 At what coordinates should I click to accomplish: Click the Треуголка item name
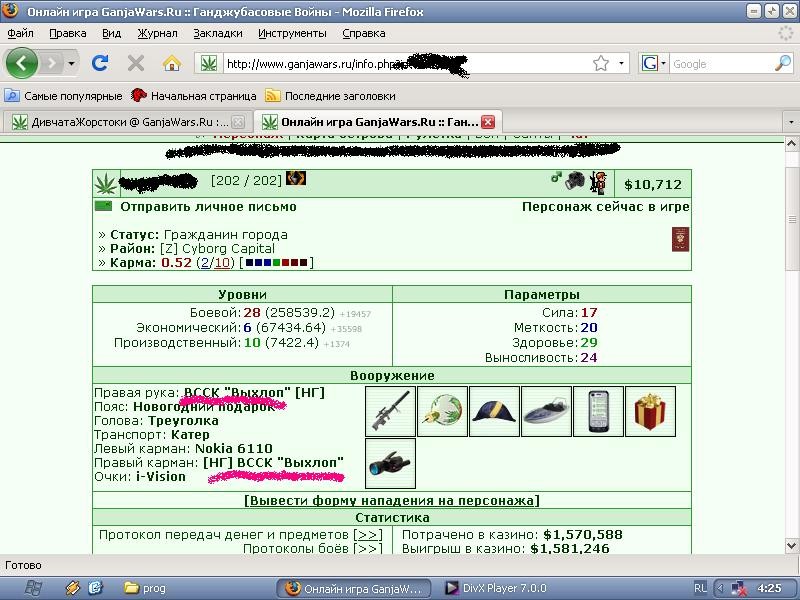pos(183,421)
